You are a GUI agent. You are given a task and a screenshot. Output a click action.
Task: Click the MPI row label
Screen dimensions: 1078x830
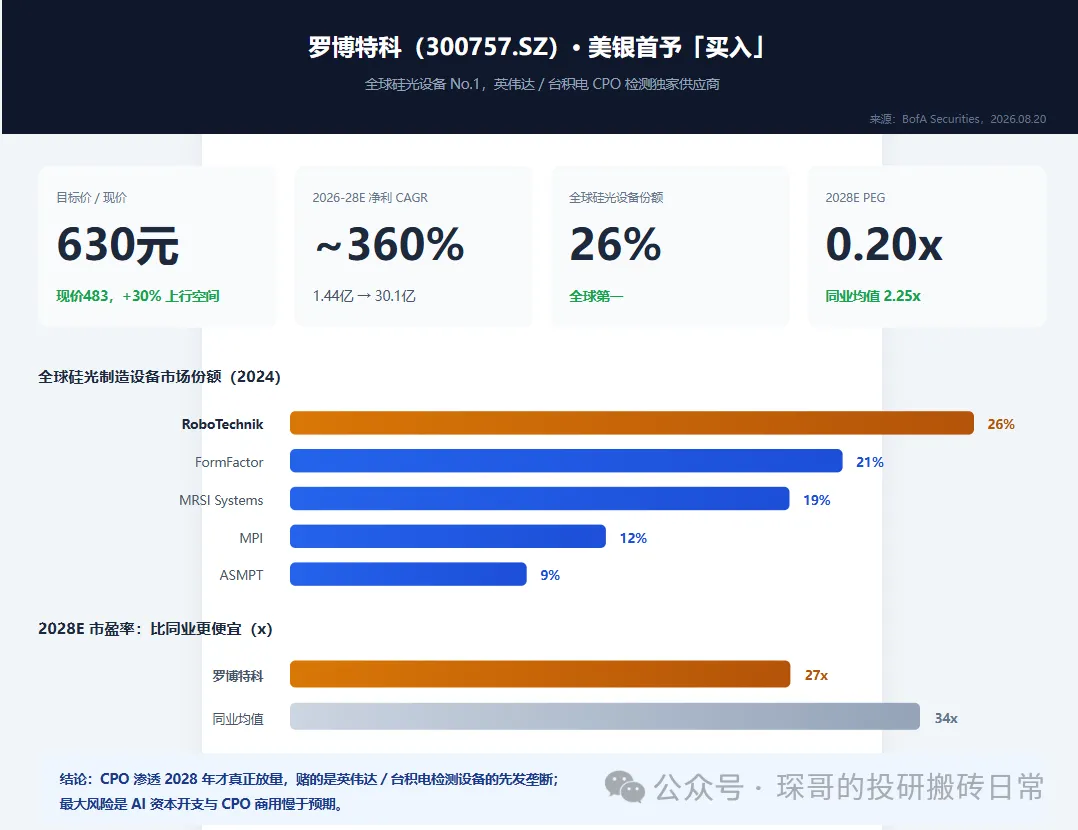coord(251,538)
